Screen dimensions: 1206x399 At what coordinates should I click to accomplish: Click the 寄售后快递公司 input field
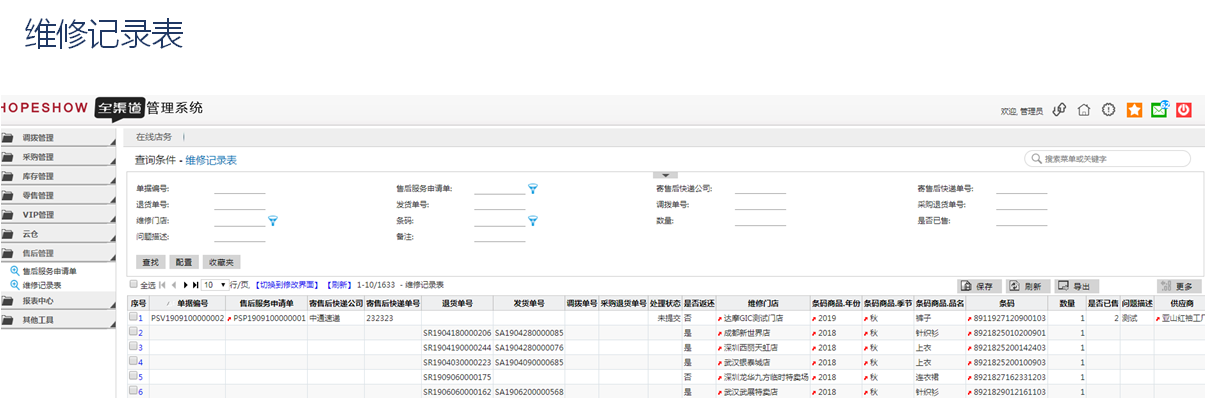tap(760, 188)
